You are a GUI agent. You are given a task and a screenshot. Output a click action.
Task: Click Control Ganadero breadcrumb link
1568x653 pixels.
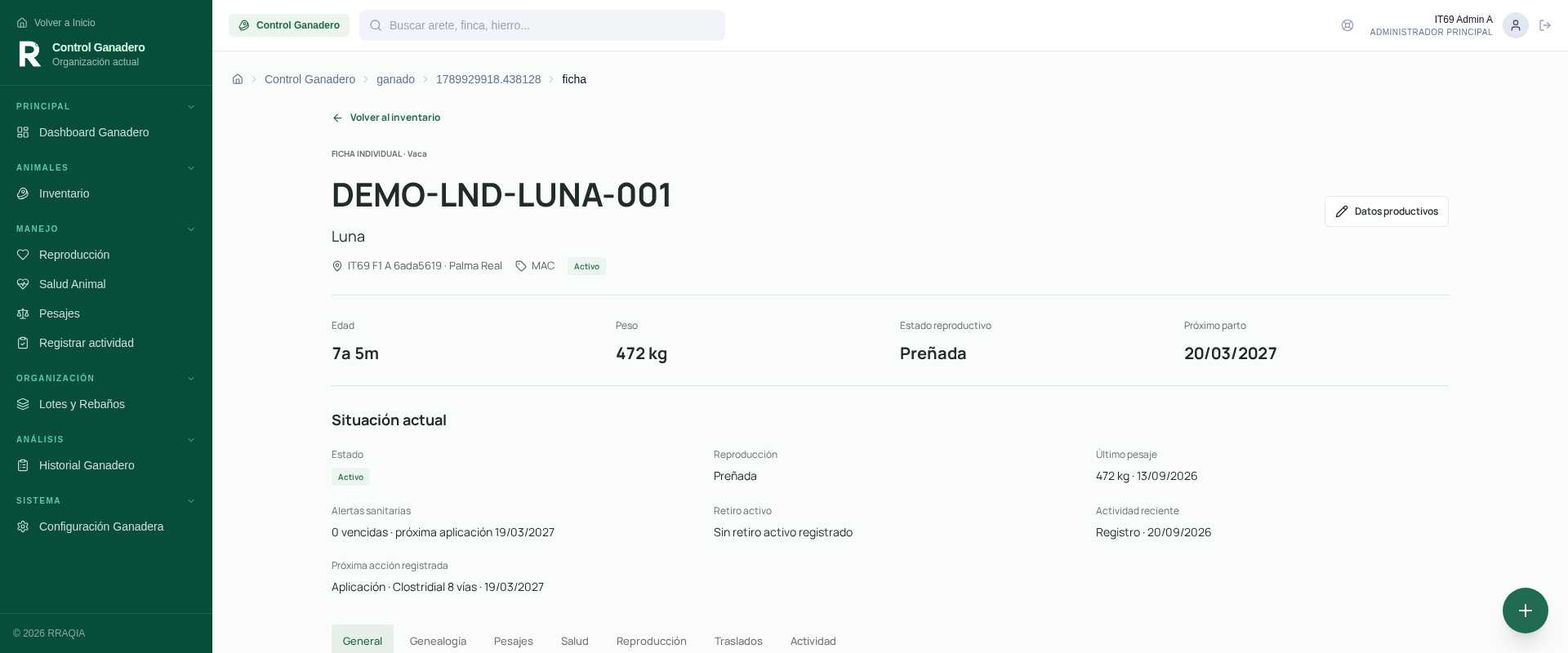(309, 80)
